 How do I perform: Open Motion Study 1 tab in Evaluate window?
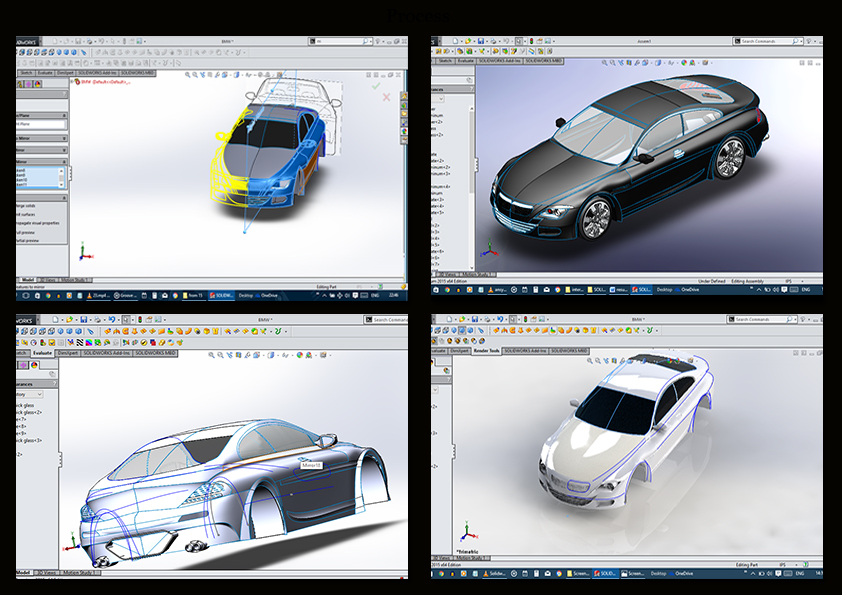pyautogui.click(x=79, y=573)
